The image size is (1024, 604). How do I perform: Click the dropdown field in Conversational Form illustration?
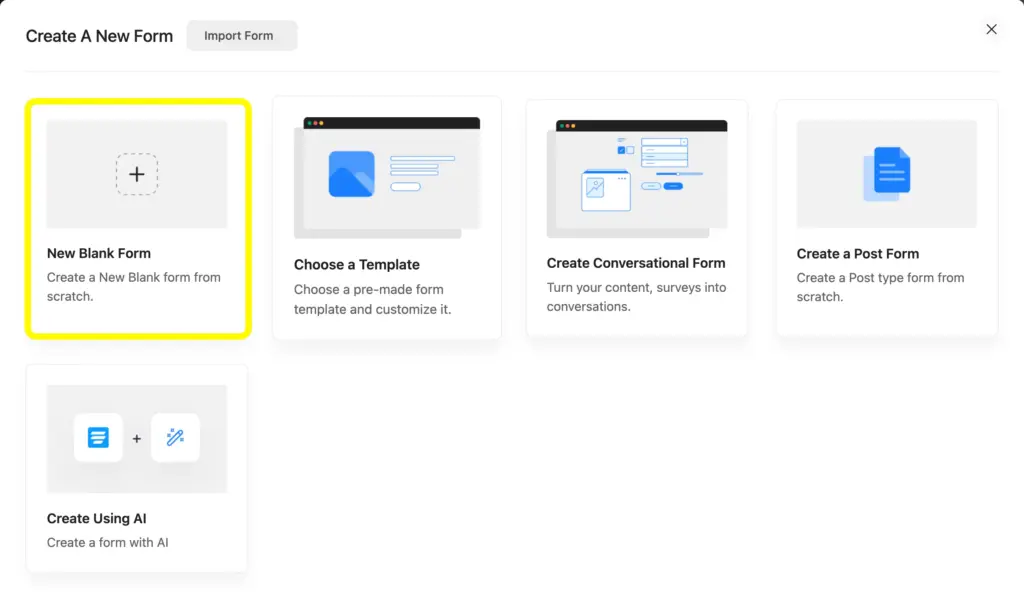coord(664,143)
